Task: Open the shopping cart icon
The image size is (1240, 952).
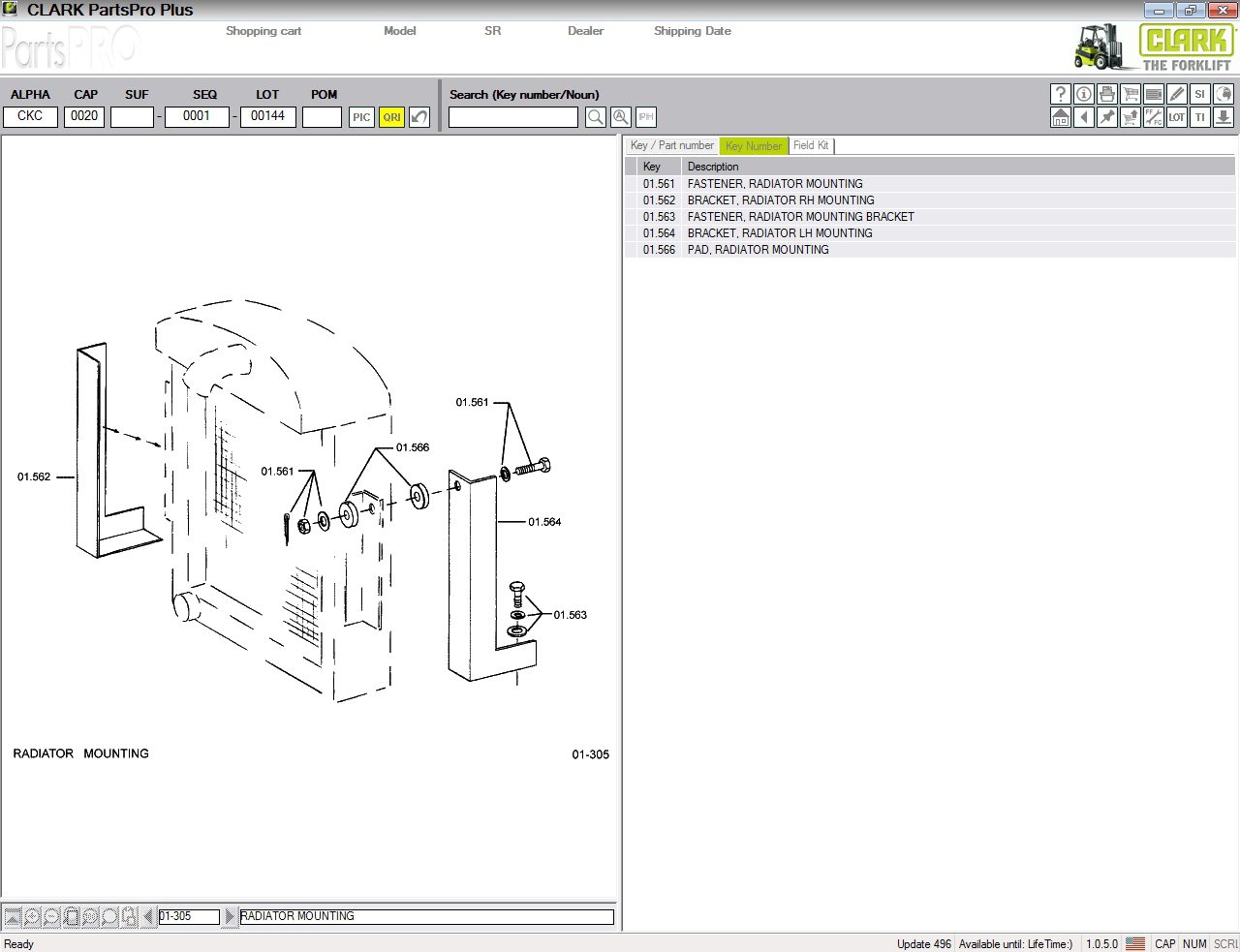Action: tap(1130, 94)
